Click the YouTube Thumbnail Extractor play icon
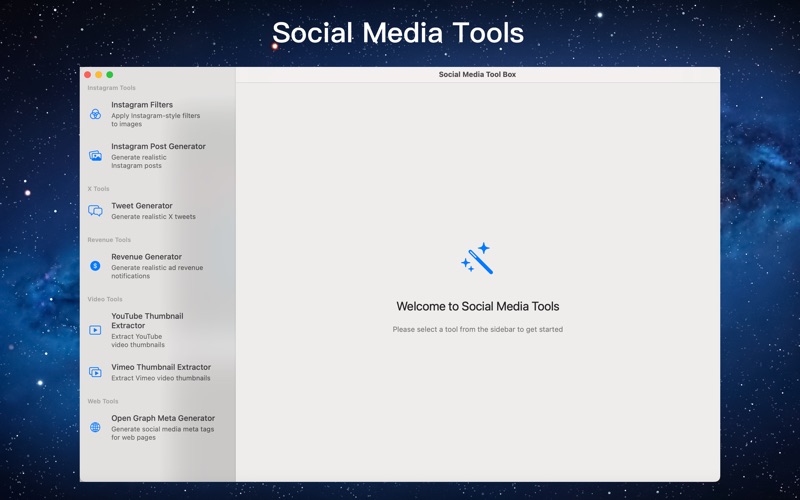 click(x=95, y=330)
